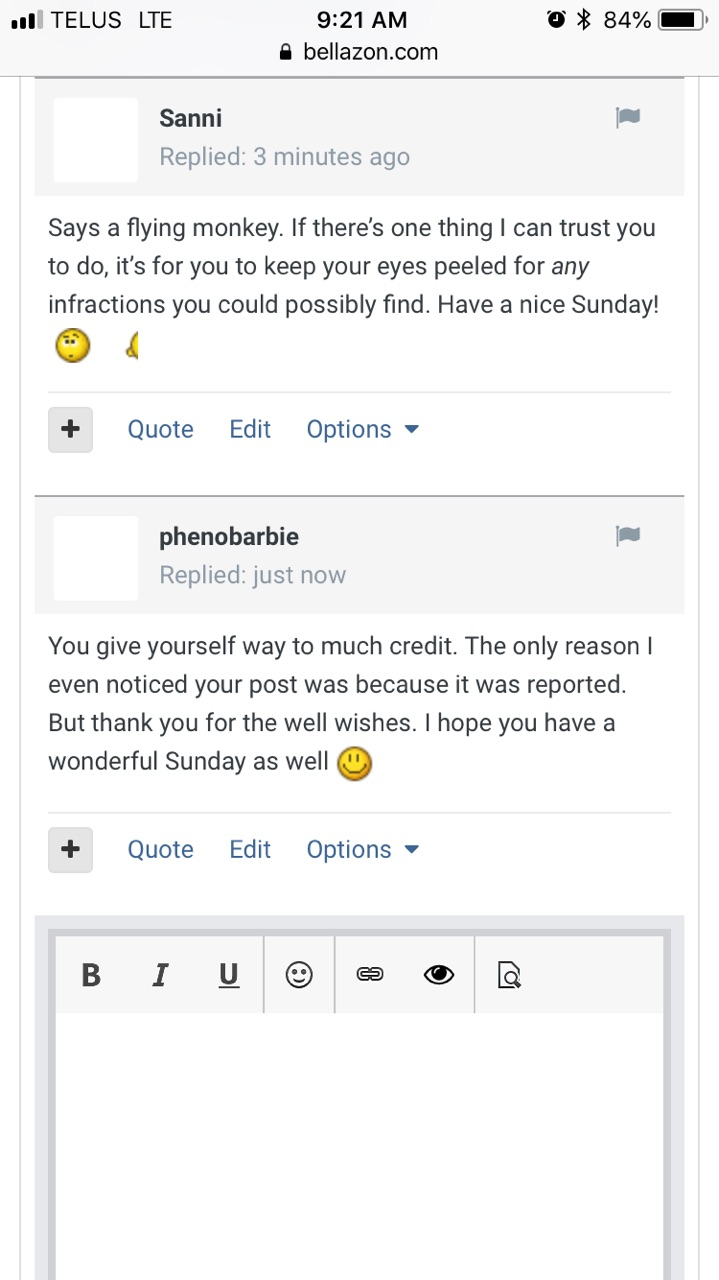
Task: Expand Options dropdown on Sanni's post
Action: coord(362,430)
